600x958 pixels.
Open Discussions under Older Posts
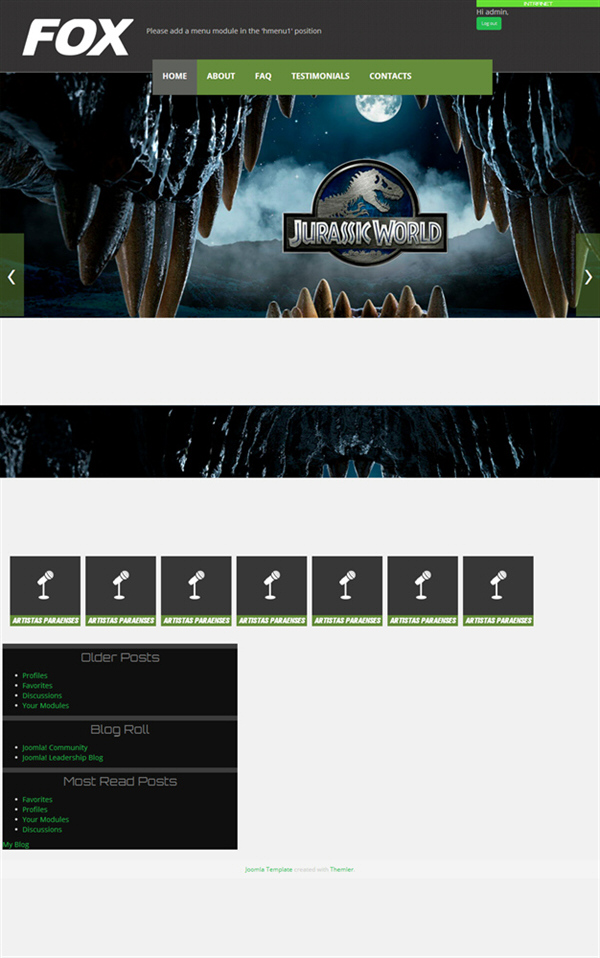[x=42, y=695]
